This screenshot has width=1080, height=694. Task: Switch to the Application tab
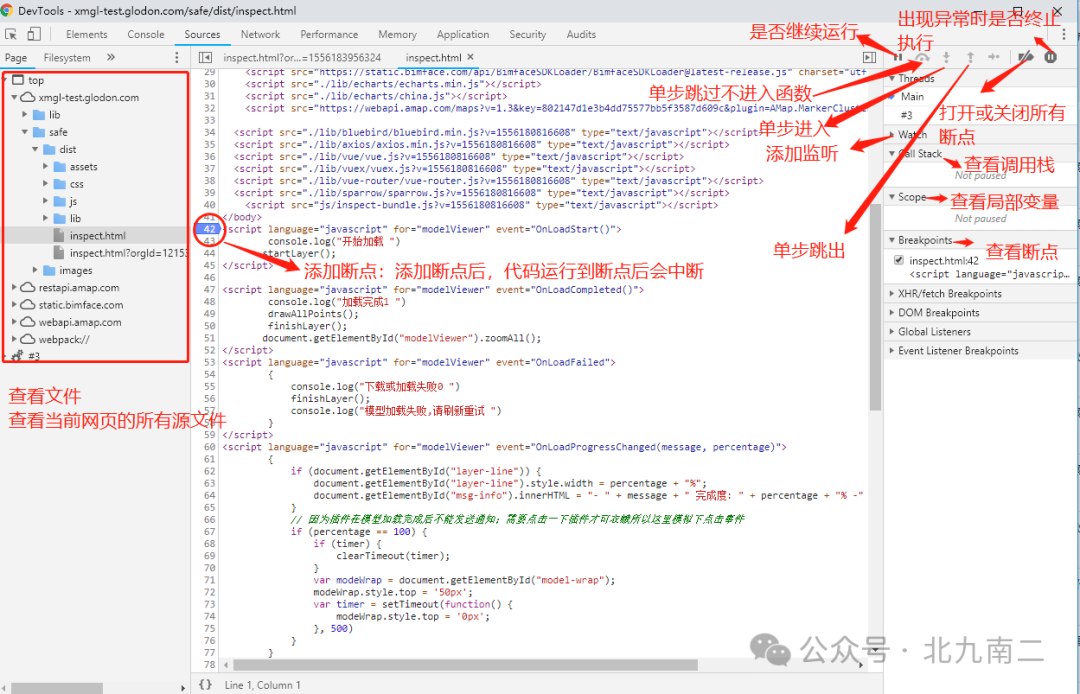[x=463, y=34]
